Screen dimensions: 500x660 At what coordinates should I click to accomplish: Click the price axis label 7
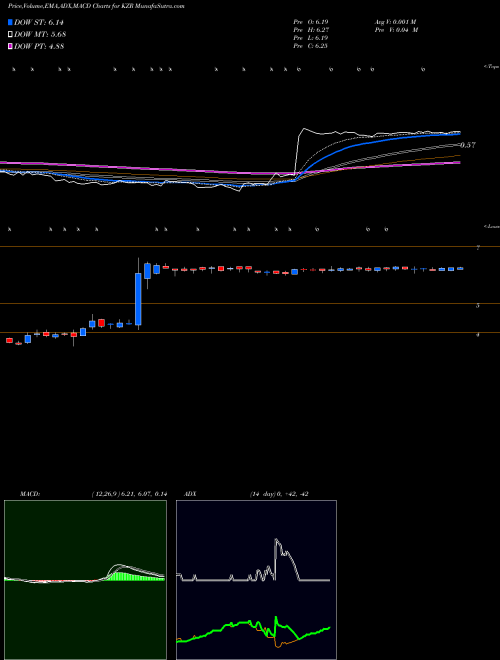pyautogui.click(x=478, y=248)
